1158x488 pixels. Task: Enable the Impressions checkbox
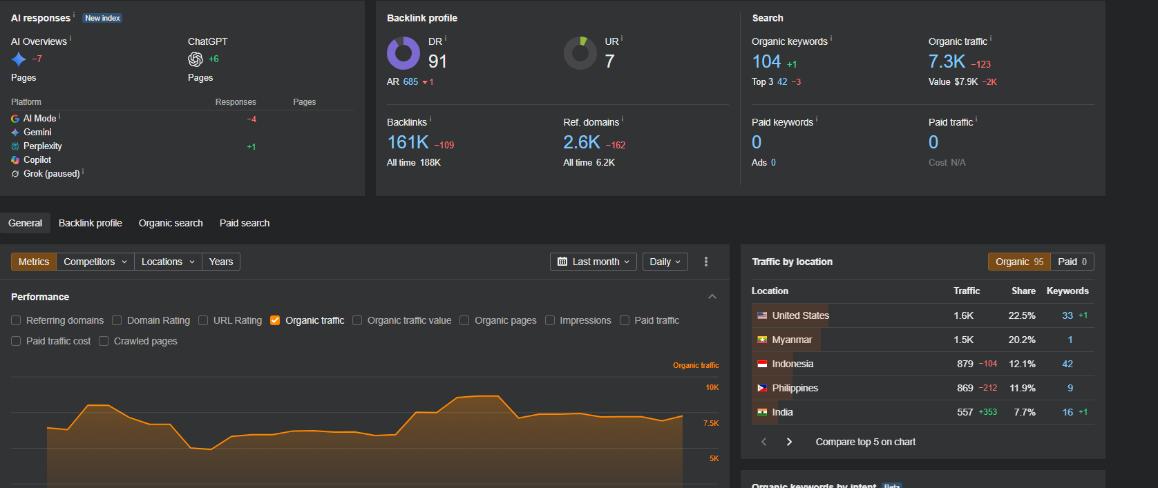coord(550,320)
